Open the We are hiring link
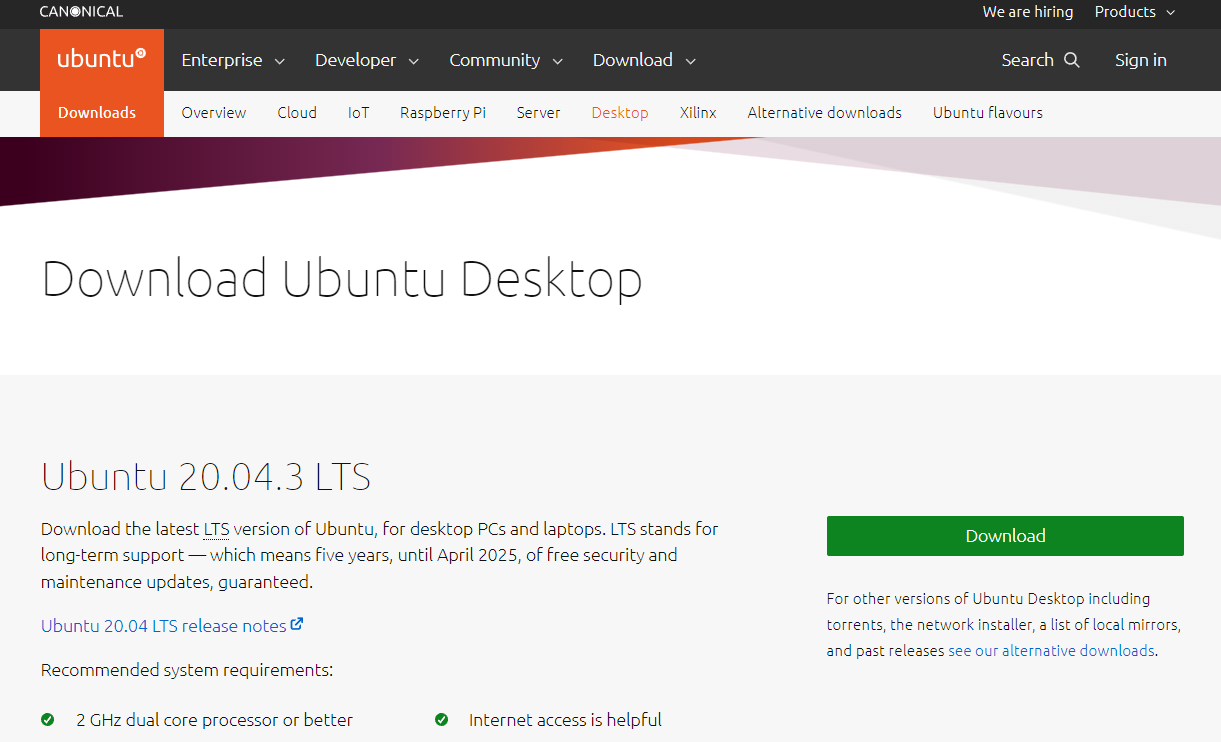Image resolution: width=1221 pixels, height=742 pixels. point(1028,12)
